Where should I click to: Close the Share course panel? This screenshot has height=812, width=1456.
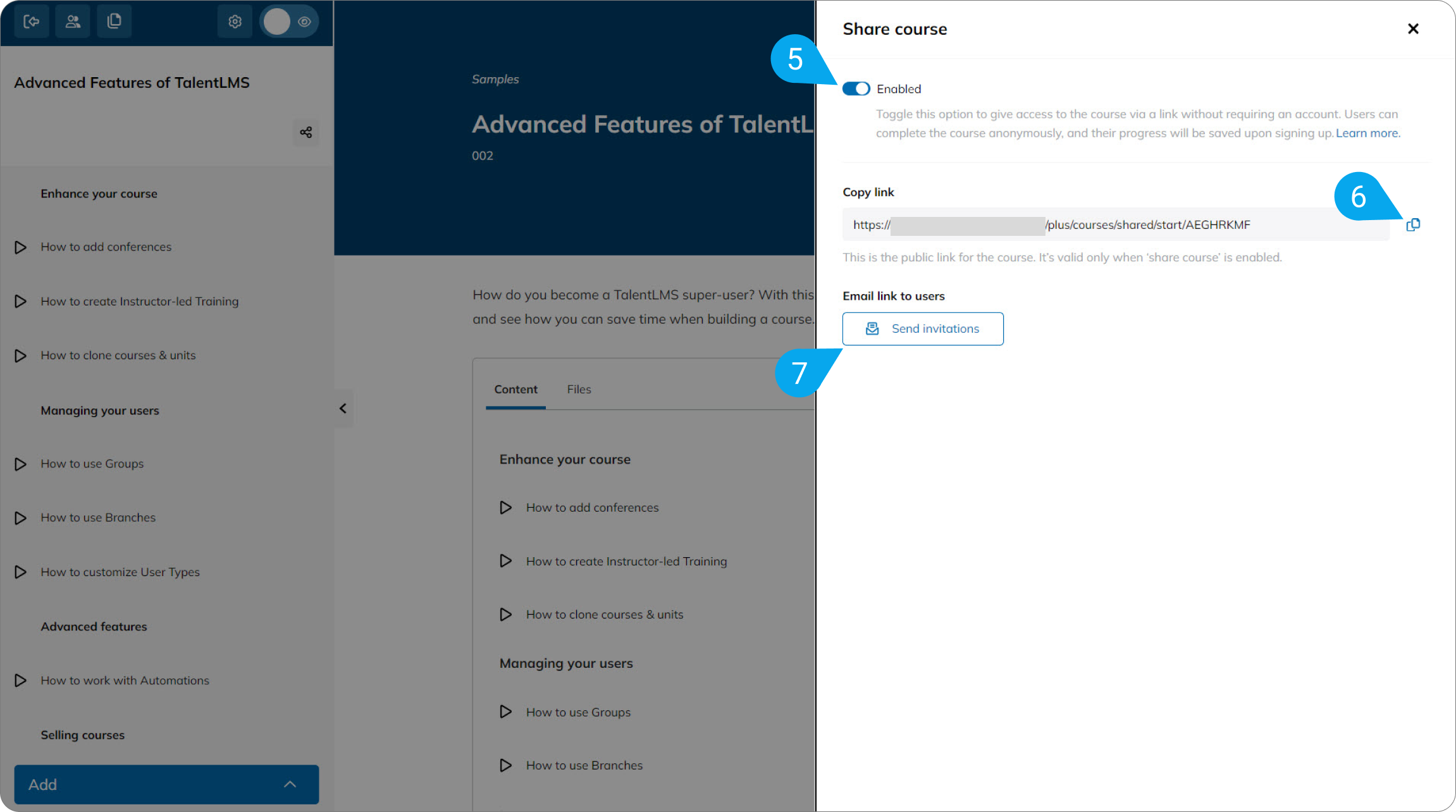pos(1413,28)
